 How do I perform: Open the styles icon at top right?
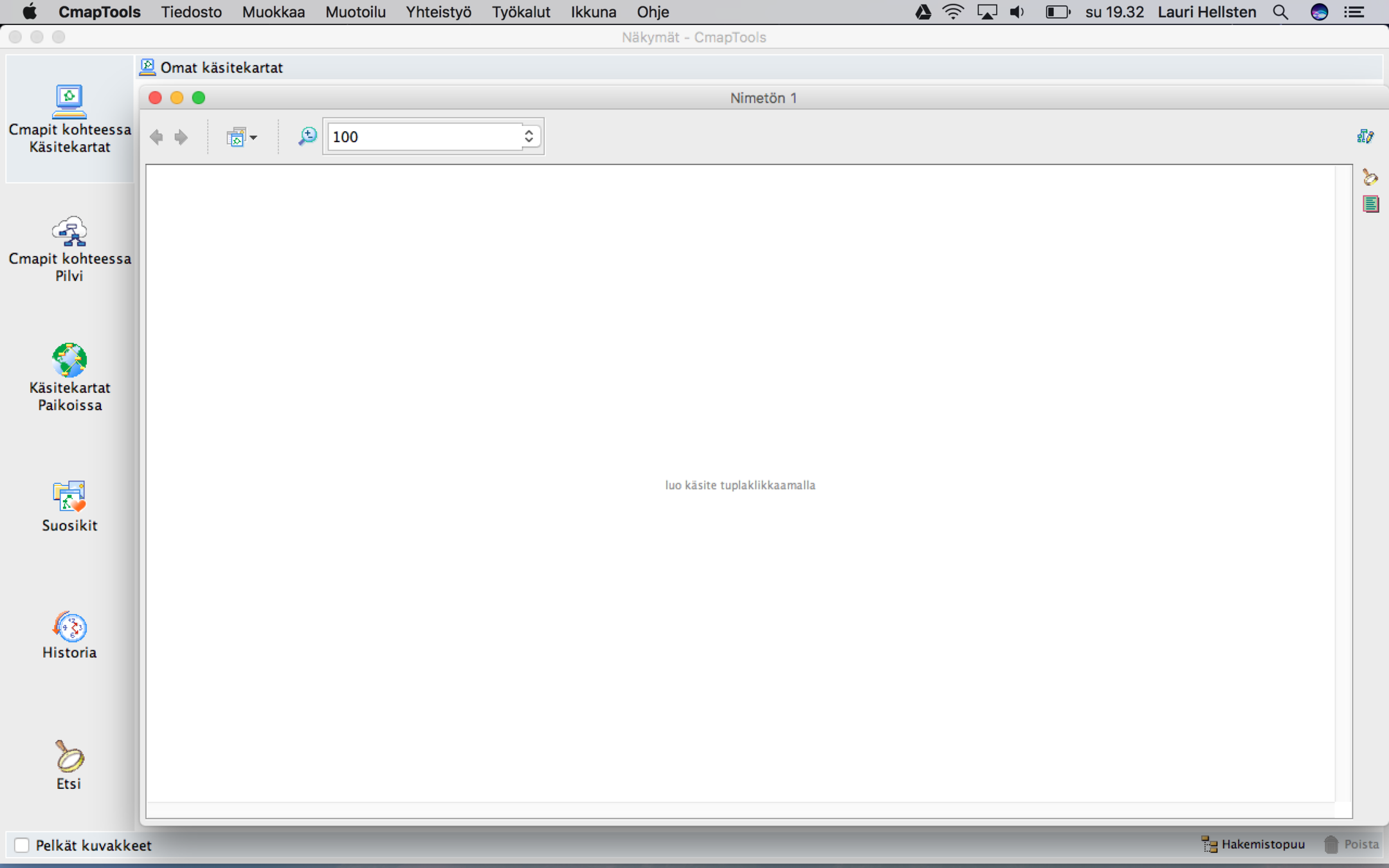click(1365, 136)
